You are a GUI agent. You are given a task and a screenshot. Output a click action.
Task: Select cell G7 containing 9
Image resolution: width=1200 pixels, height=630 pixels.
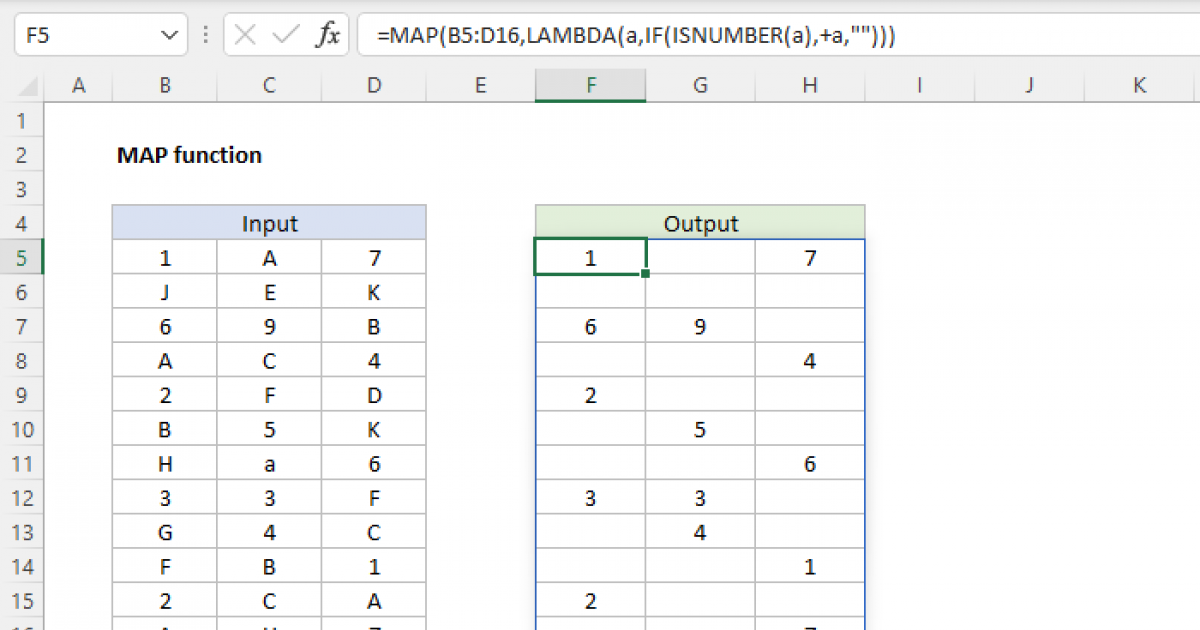tap(700, 326)
